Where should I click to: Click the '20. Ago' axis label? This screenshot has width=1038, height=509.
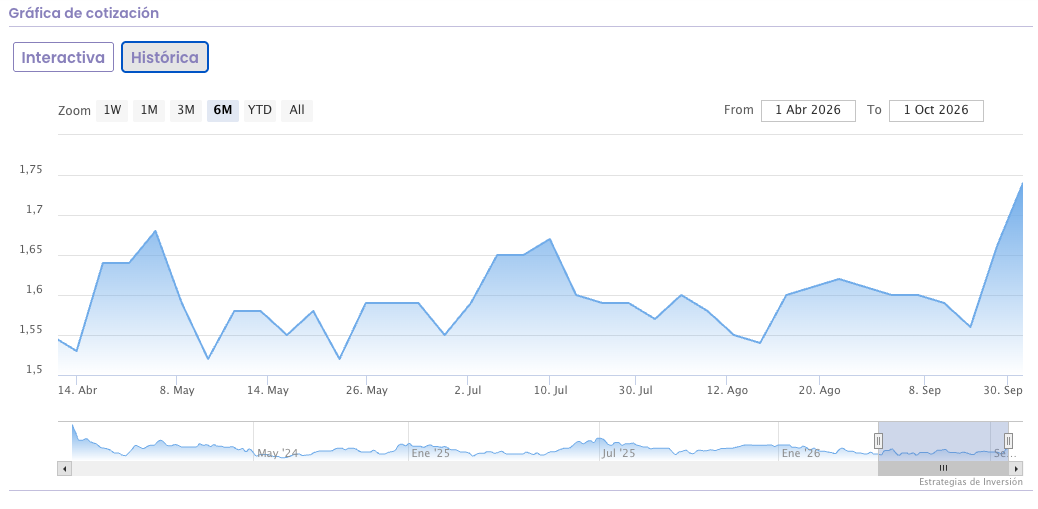point(820,391)
